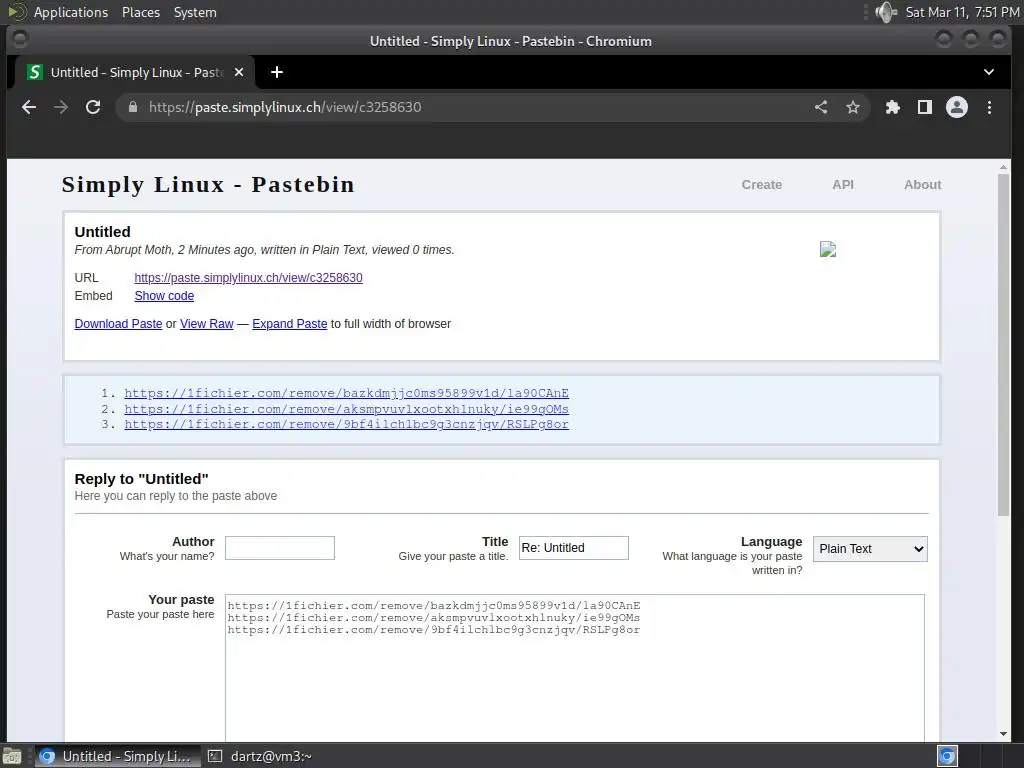Image resolution: width=1024 pixels, height=768 pixels.
Task: Share this page using the share icon
Action: [x=821, y=107]
